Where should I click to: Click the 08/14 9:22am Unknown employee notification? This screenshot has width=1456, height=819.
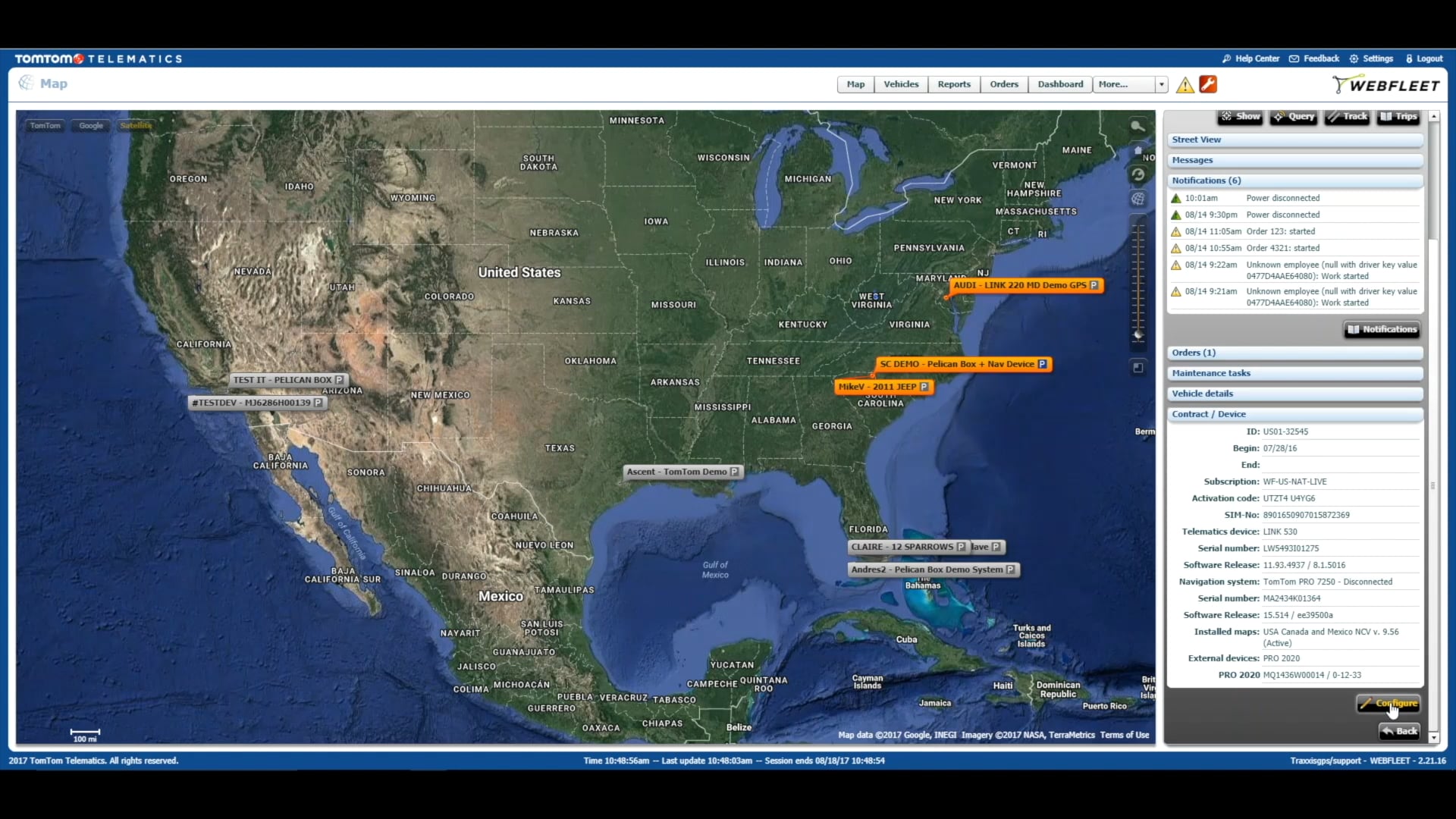1294,270
